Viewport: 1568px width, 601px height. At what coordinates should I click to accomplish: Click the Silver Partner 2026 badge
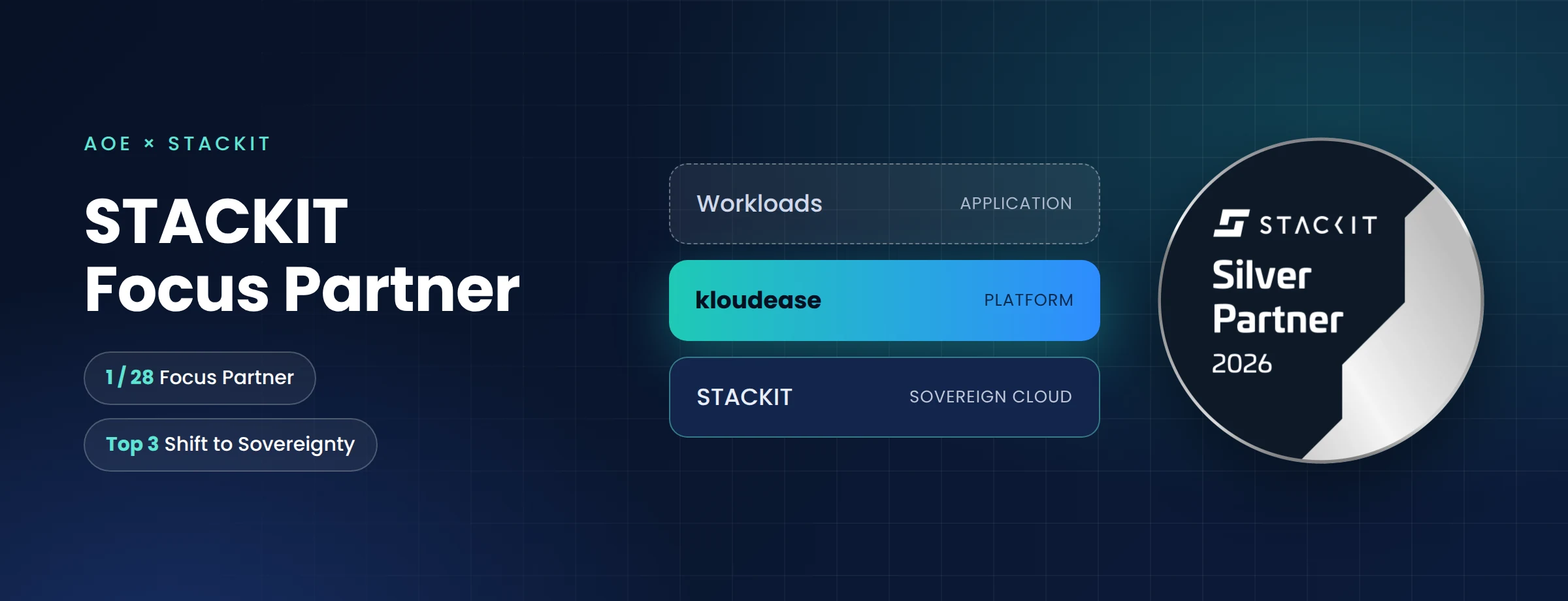point(1321,300)
